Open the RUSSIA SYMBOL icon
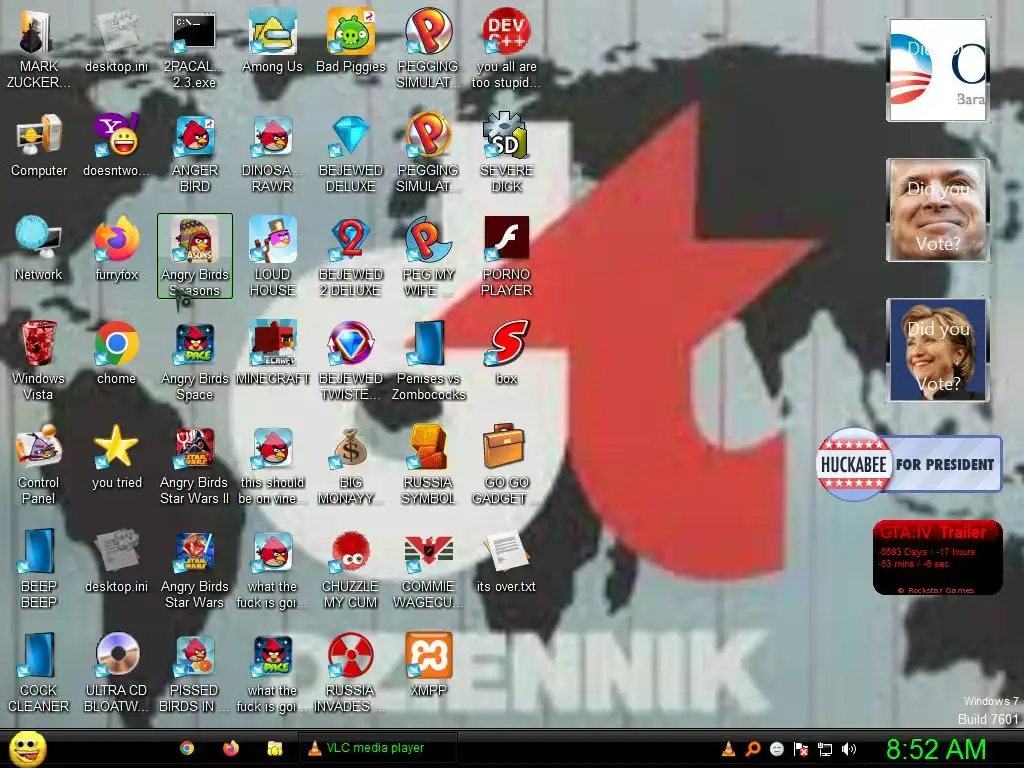 pyautogui.click(x=428, y=465)
